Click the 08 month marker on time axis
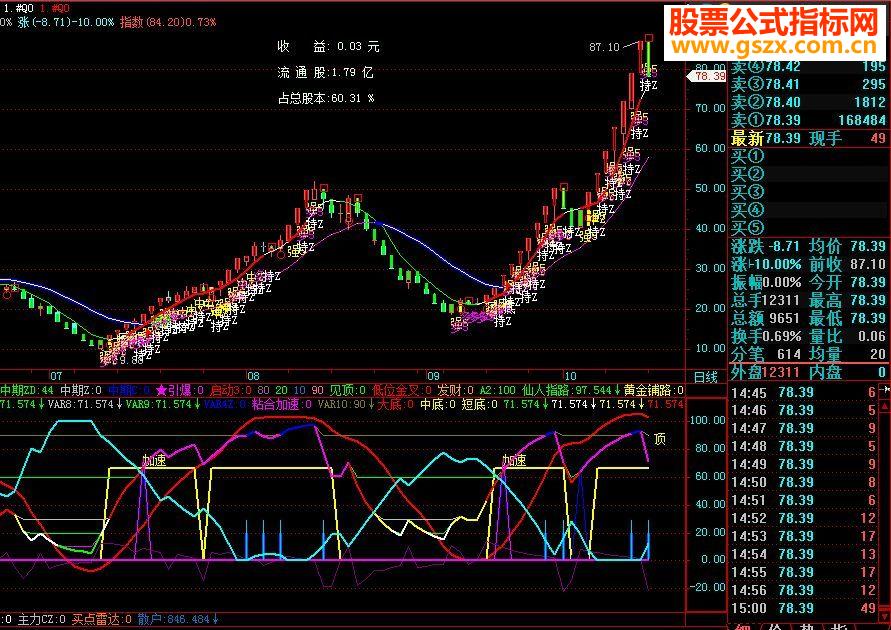 click(253, 376)
